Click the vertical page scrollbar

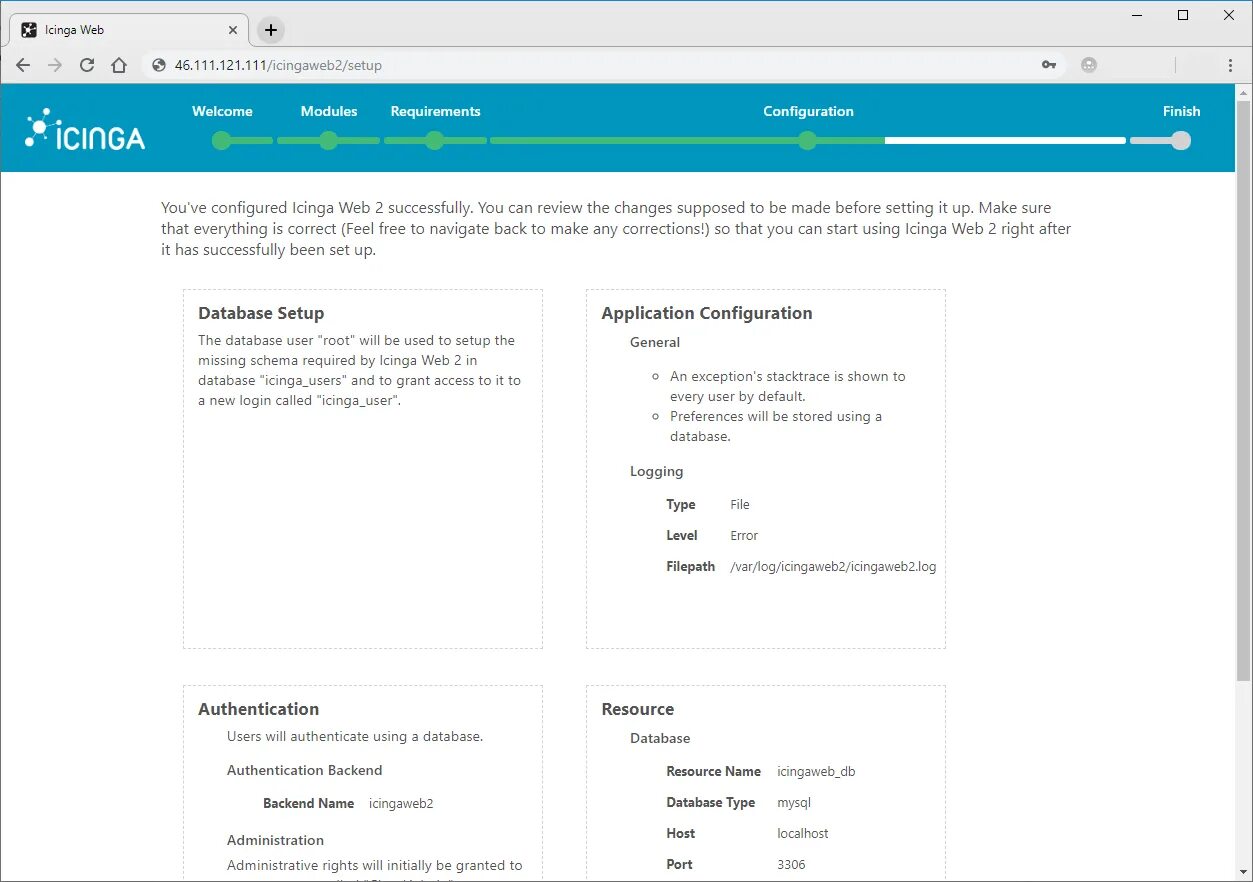coord(1243,390)
